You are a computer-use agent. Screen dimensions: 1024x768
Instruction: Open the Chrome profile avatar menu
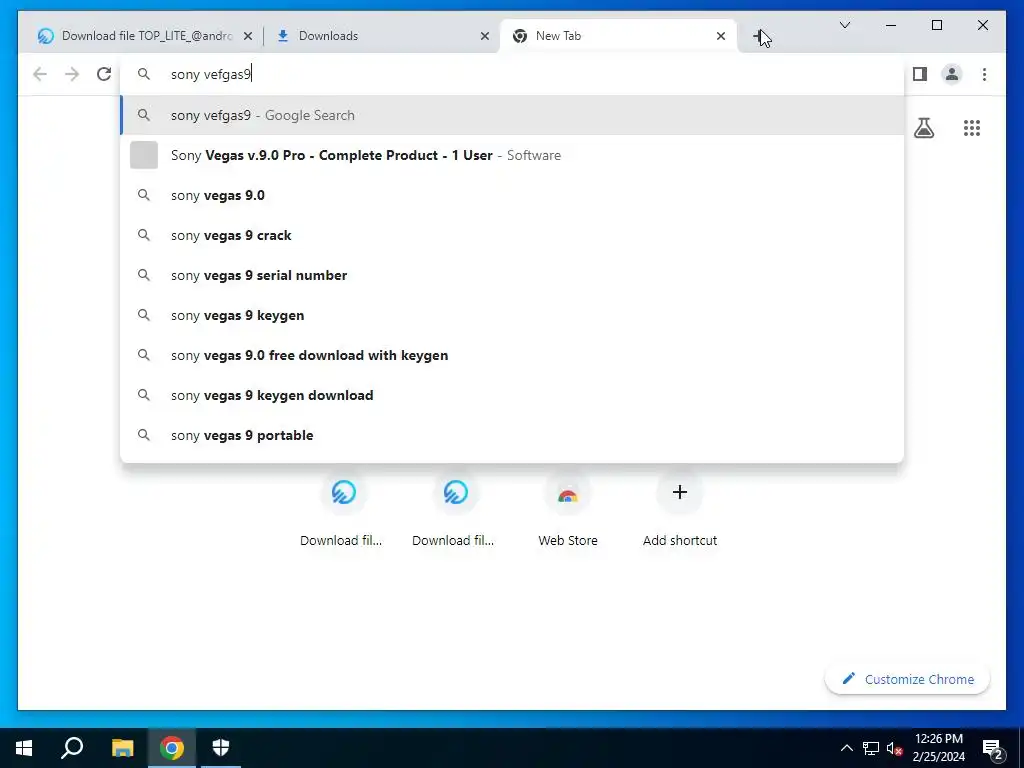tap(952, 74)
